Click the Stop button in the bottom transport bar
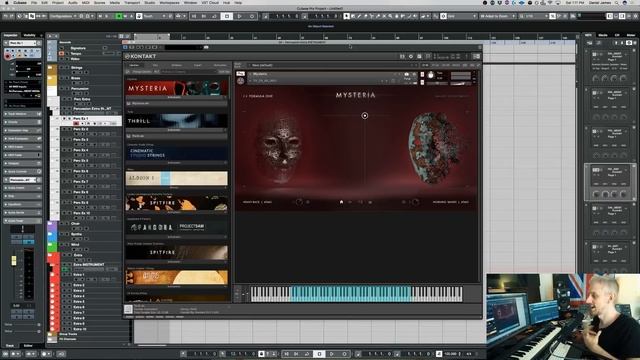This screenshot has height=360, width=640. click(x=319, y=354)
